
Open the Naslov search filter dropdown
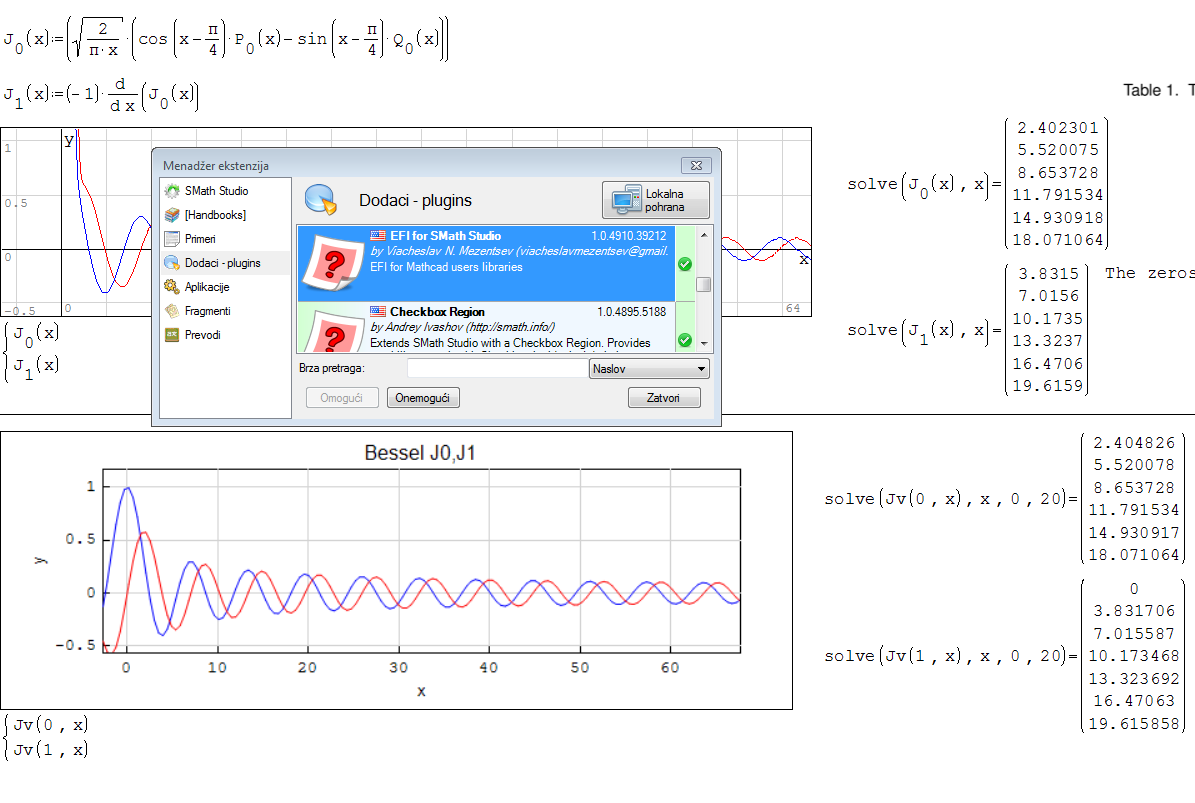(x=649, y=369)
